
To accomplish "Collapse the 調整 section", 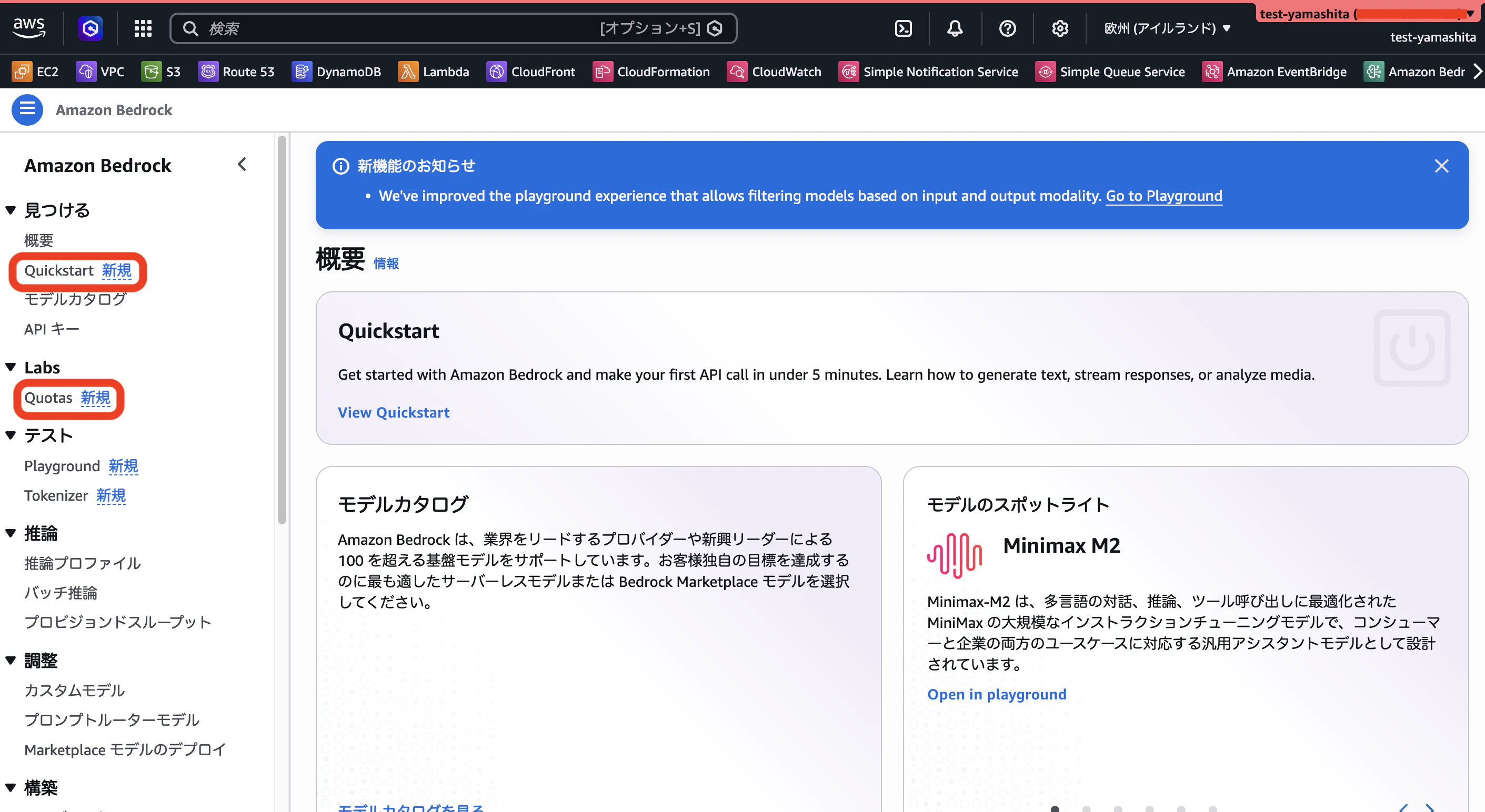I will (11, 661).
